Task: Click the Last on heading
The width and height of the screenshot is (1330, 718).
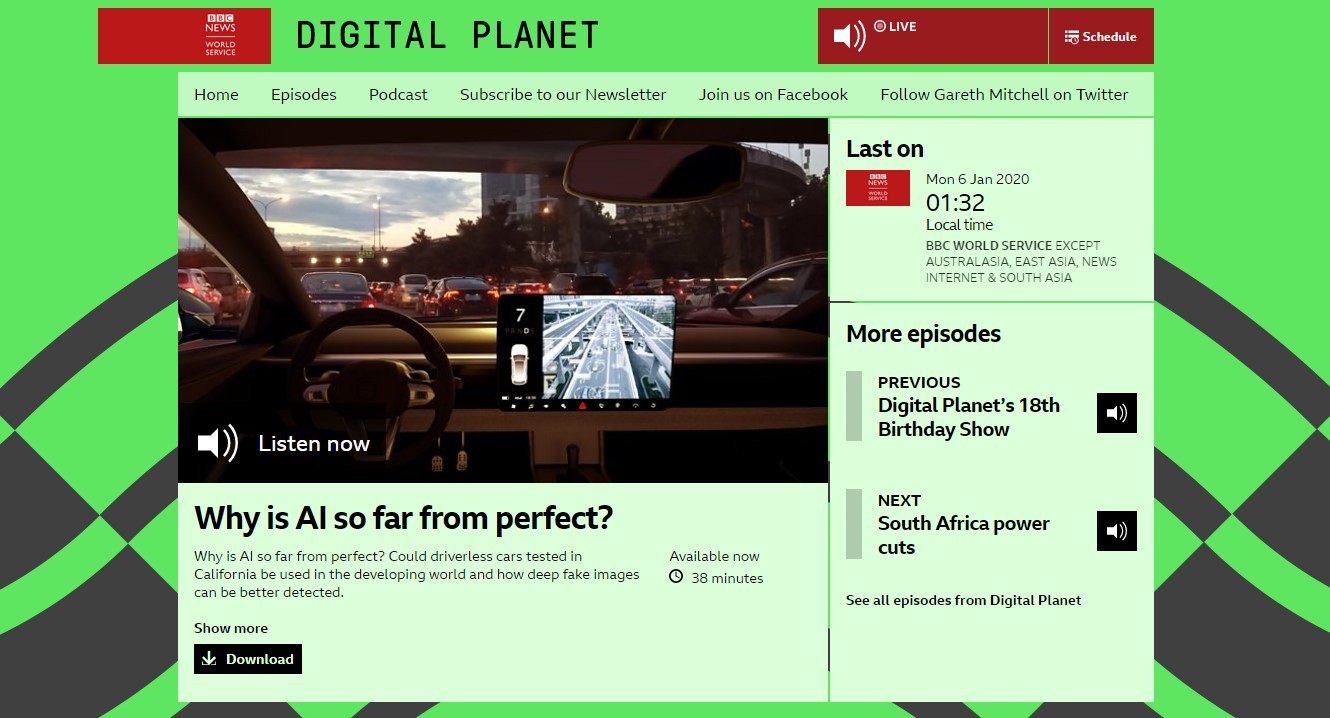Action: pyautogui.click(x=885, y=148)
